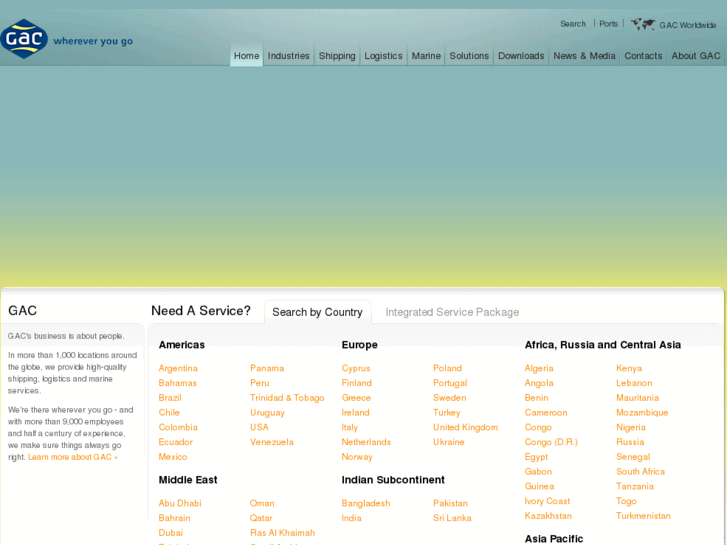727x545 pixels.
Task: Click the wherever you go tagline
Action: [93, 41]
